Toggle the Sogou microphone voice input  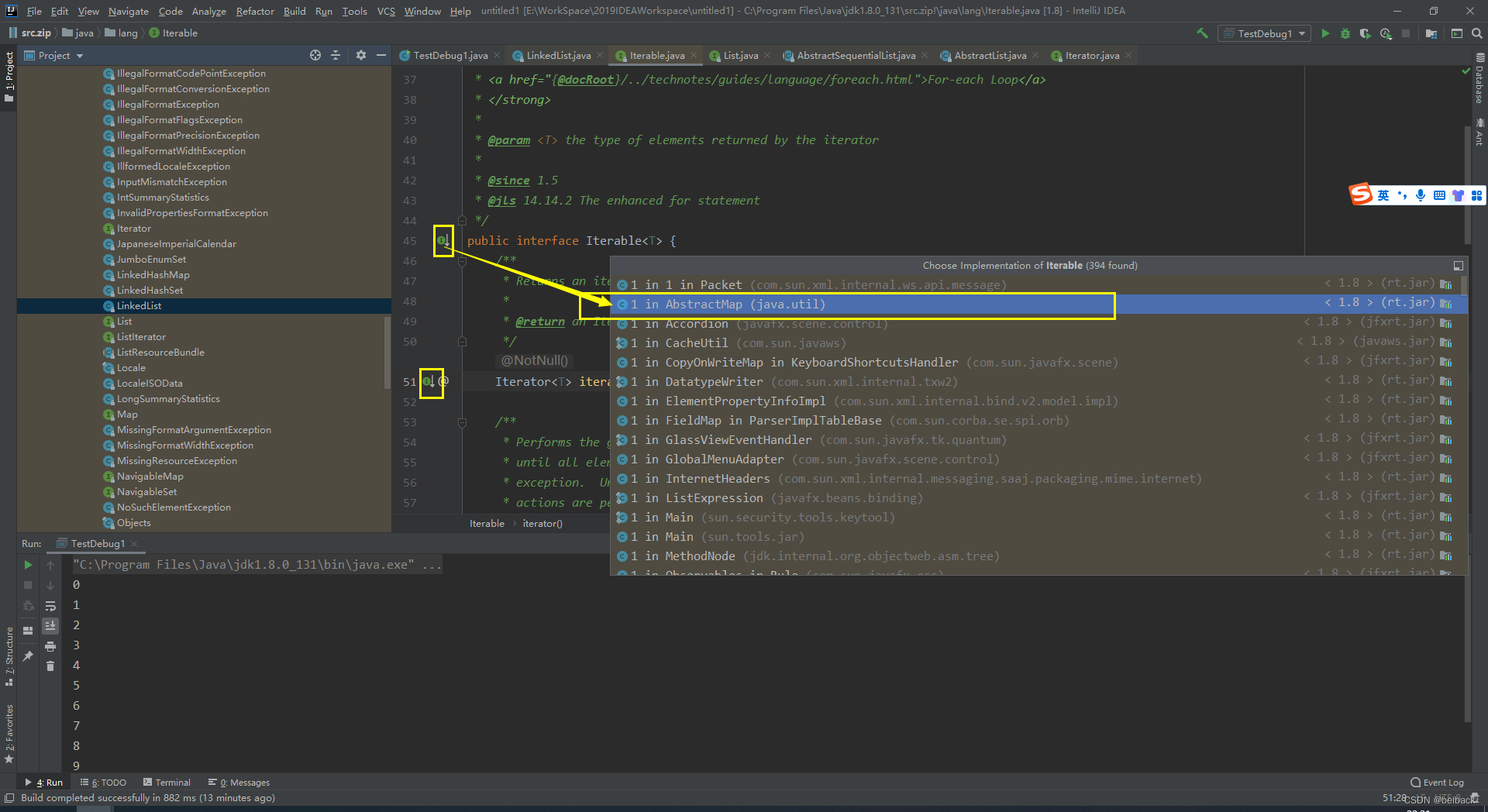tap(1421, 195)
